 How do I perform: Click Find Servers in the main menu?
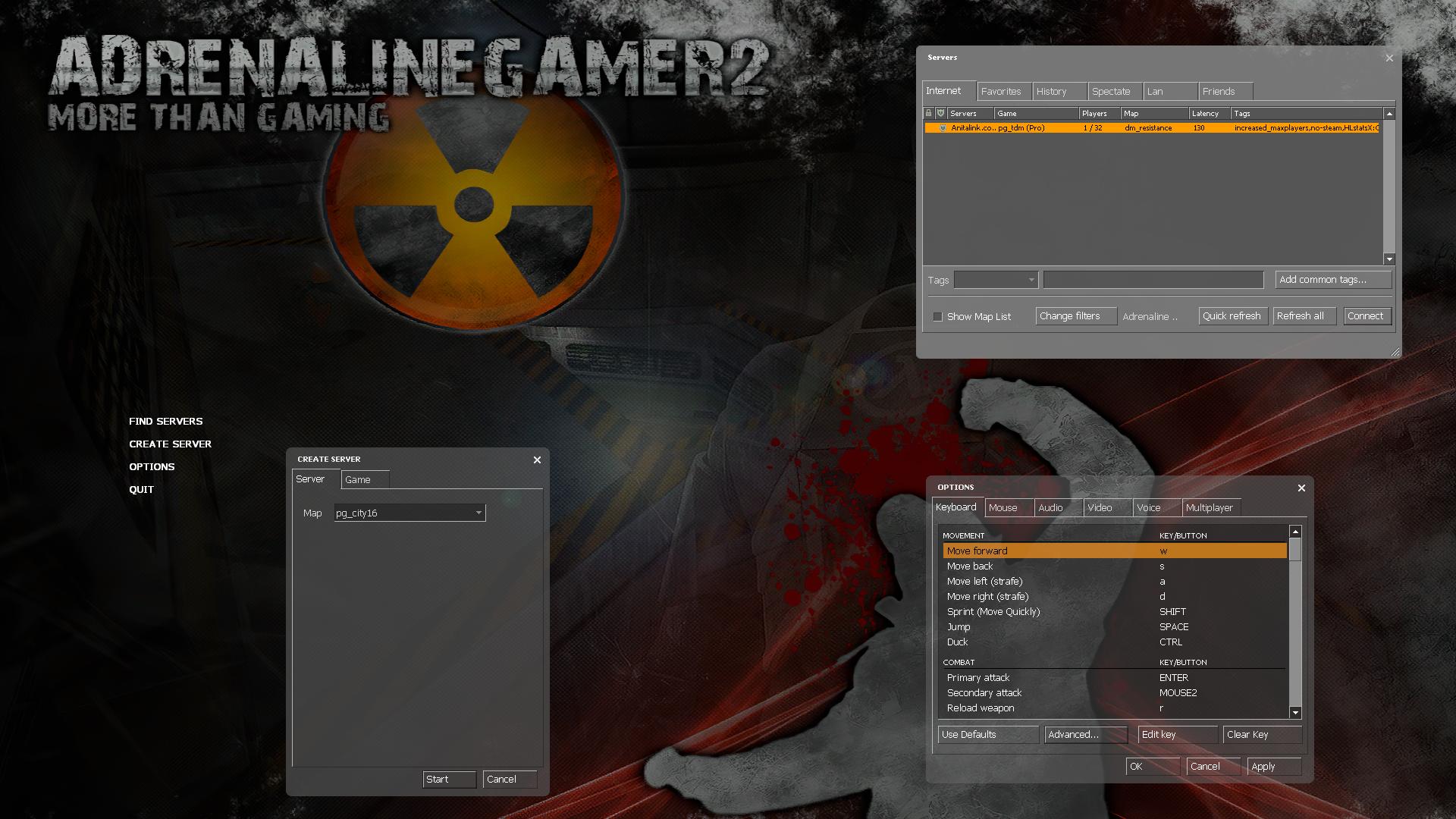166,422
